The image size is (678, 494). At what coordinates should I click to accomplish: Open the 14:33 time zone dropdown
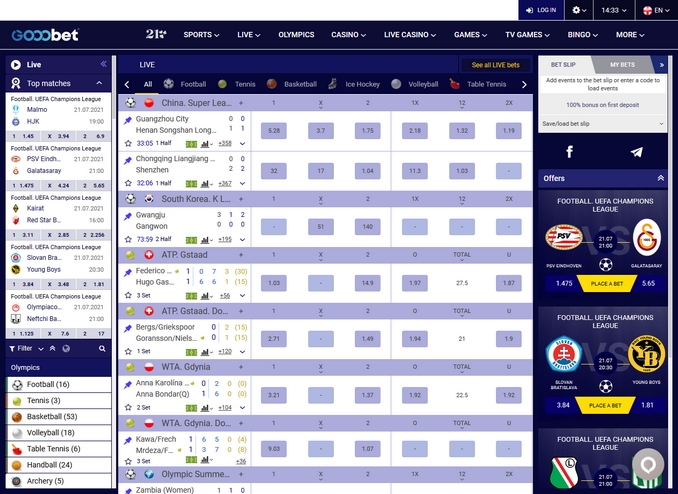click(614, 10)
